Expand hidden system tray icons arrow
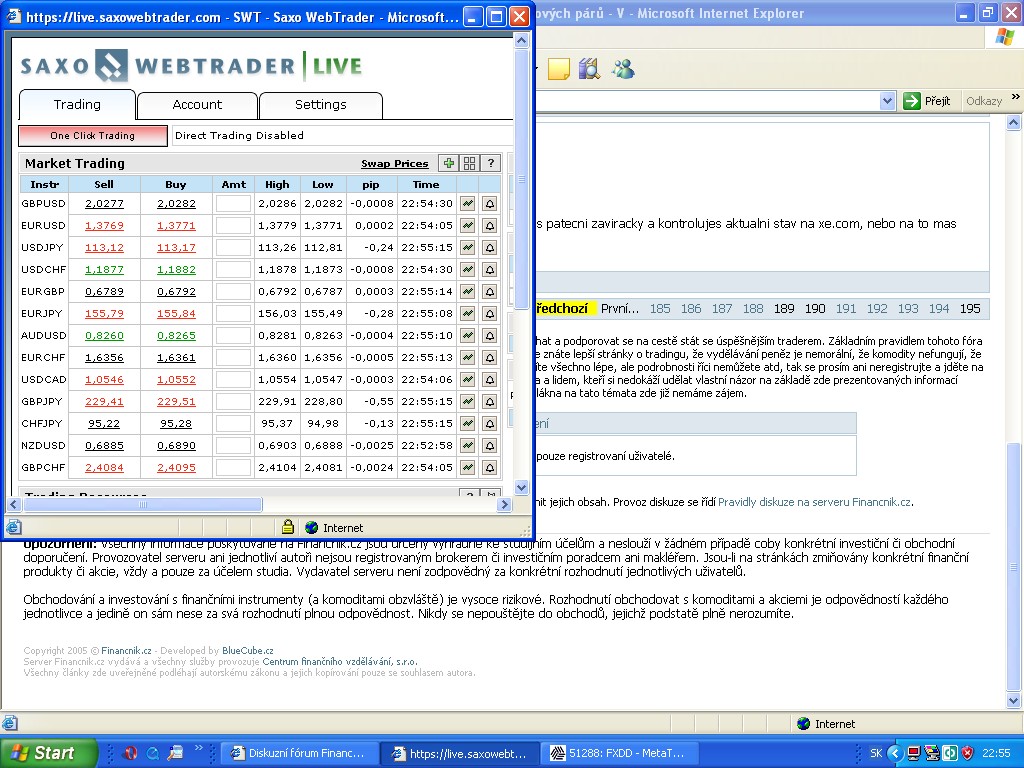 [895, 753]
